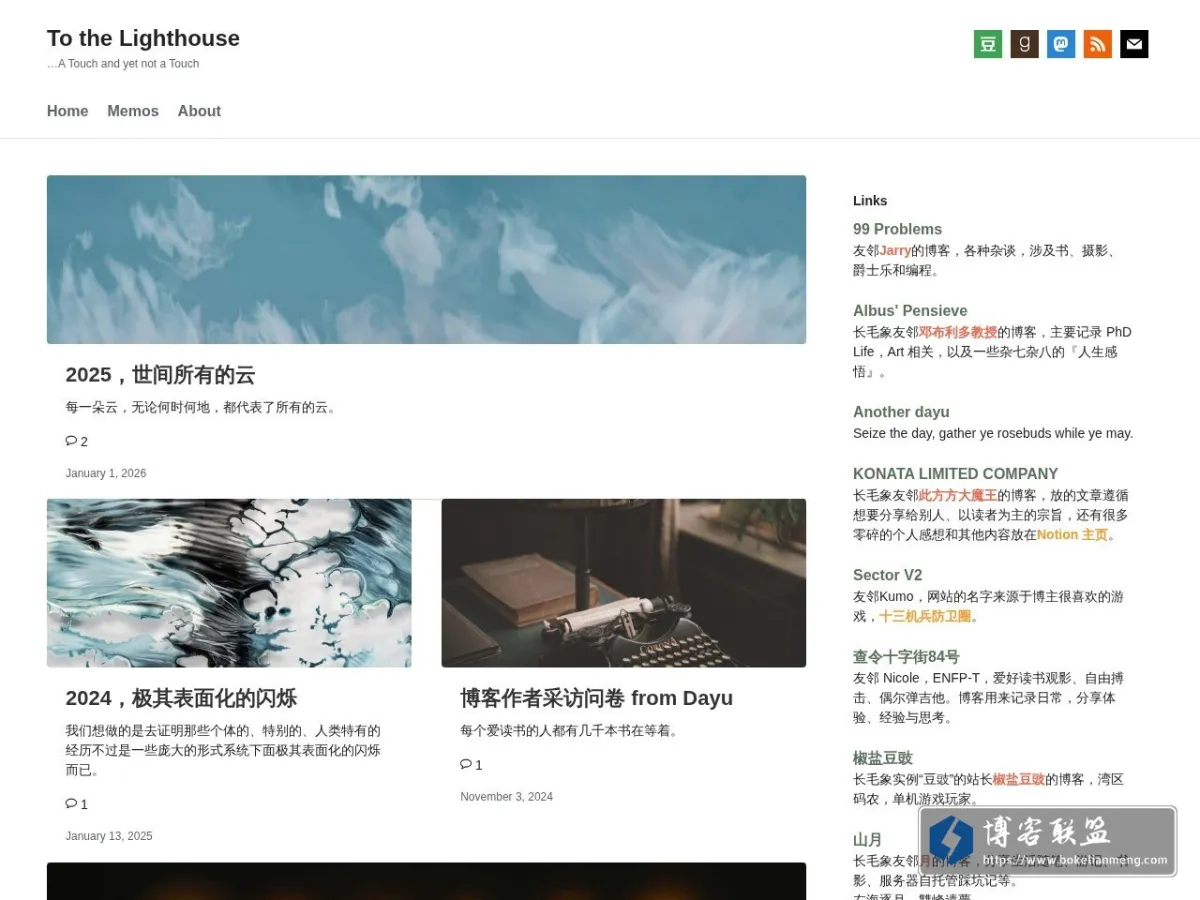This screenshot has width=1200, height=900.
Task: Click excerpt 每一朵云，无论何时何地
Action: [203, 408]
